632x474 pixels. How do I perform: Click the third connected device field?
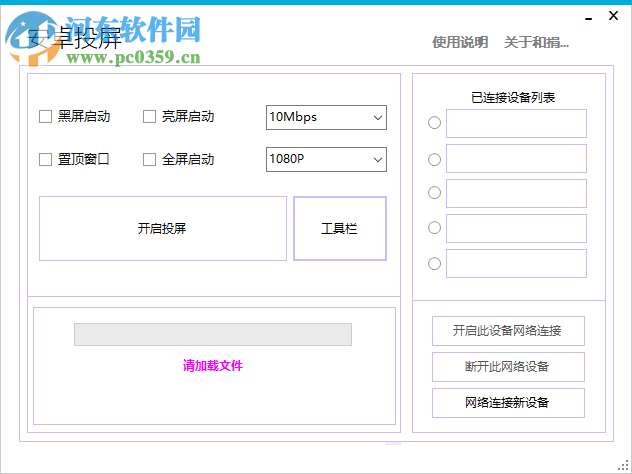point(516,193)
